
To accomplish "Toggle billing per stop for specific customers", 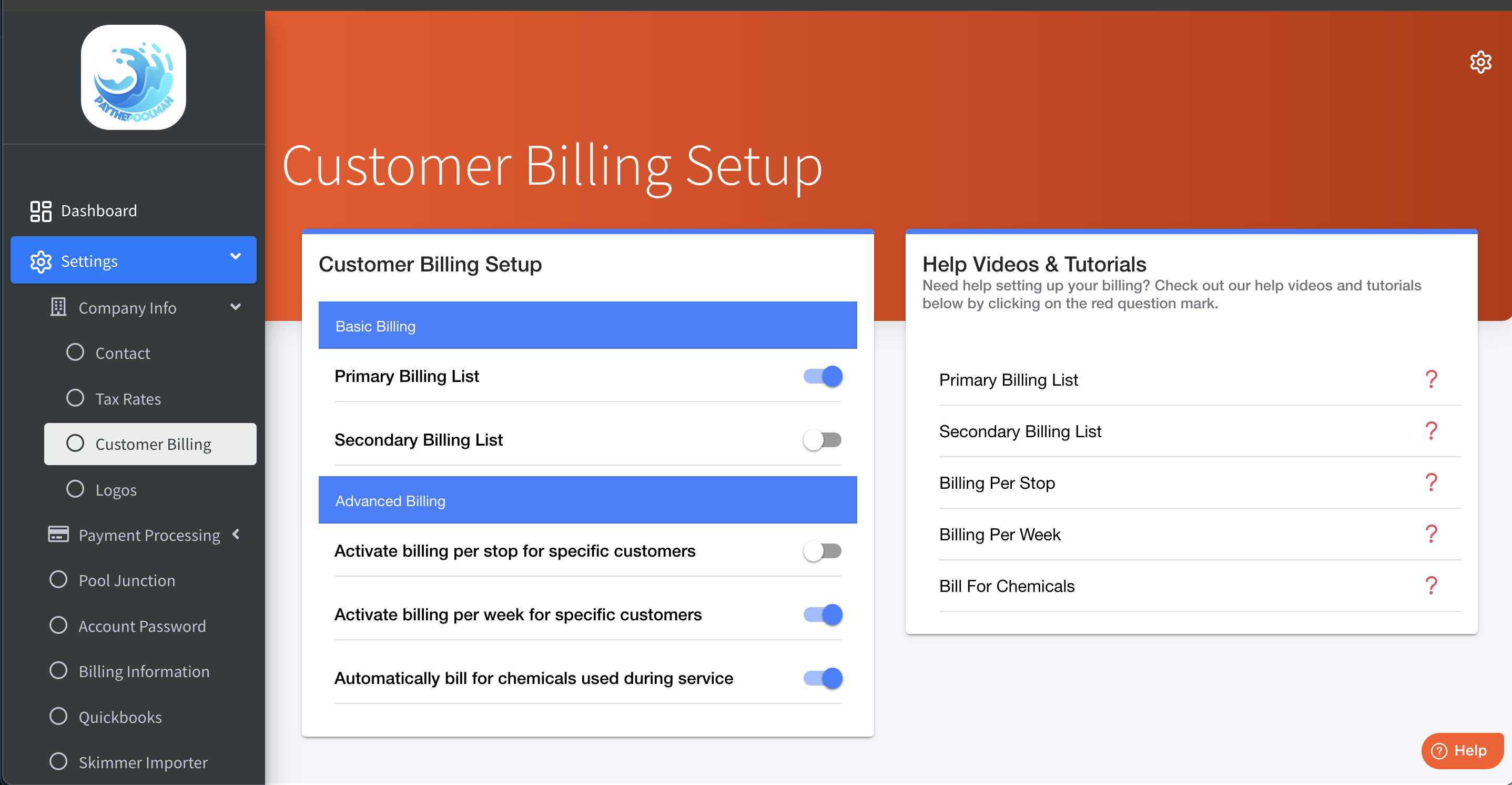I will tap(823, 551).
